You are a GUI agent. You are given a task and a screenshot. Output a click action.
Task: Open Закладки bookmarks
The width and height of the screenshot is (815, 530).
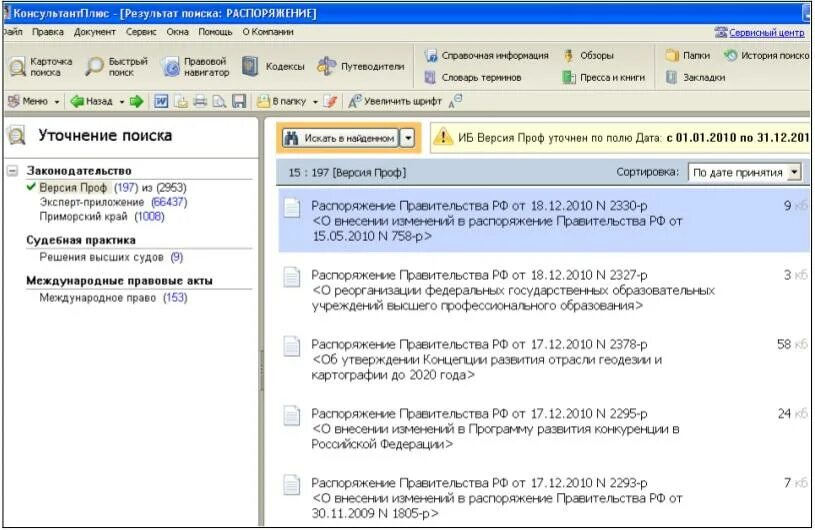(x=695, y=77)
